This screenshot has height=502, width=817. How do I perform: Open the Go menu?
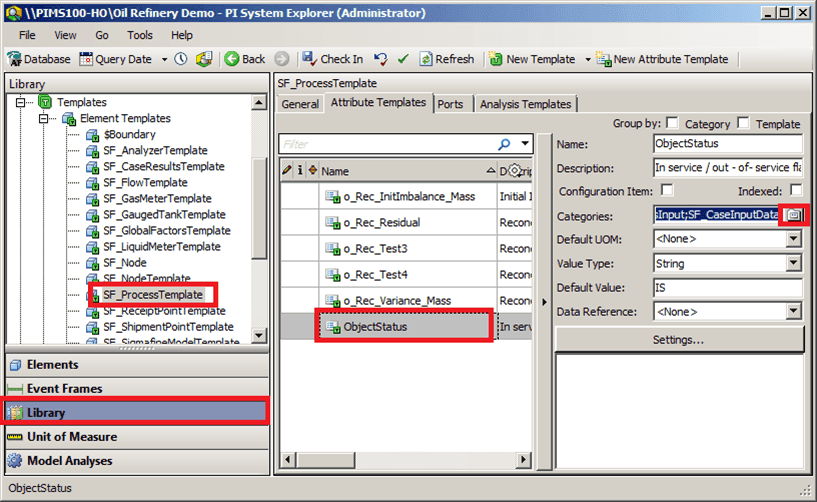click(102, 35)
